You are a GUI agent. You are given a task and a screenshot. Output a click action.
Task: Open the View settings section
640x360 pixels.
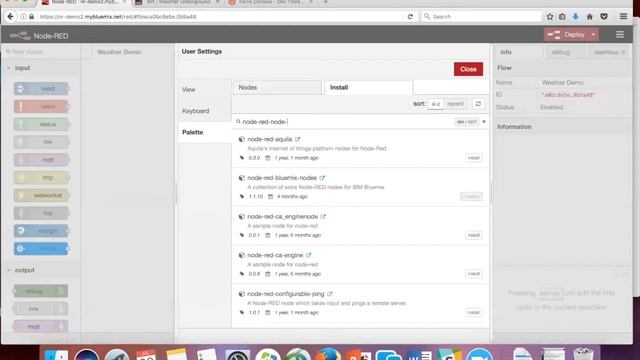(x=204, y=89)
